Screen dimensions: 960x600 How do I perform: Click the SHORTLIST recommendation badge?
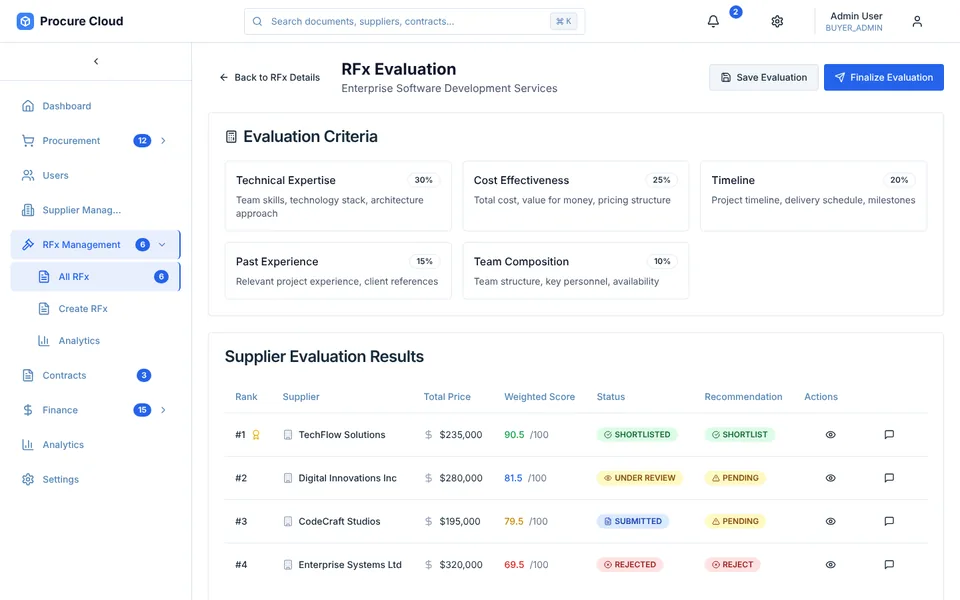tap(740, 435)
